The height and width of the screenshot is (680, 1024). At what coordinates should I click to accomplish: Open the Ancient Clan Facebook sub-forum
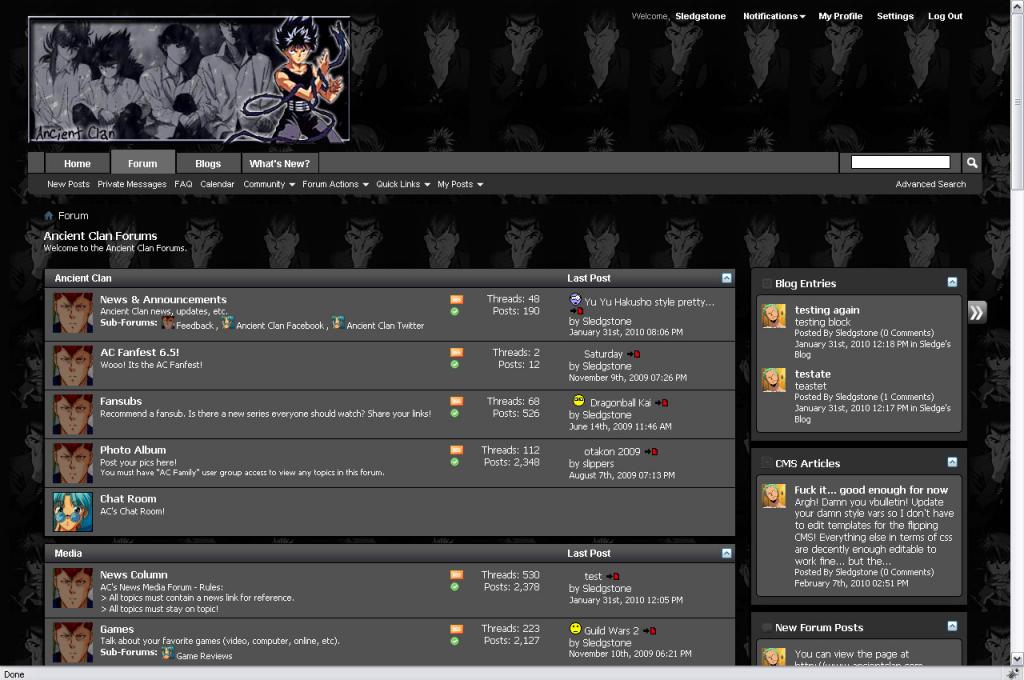280,325
